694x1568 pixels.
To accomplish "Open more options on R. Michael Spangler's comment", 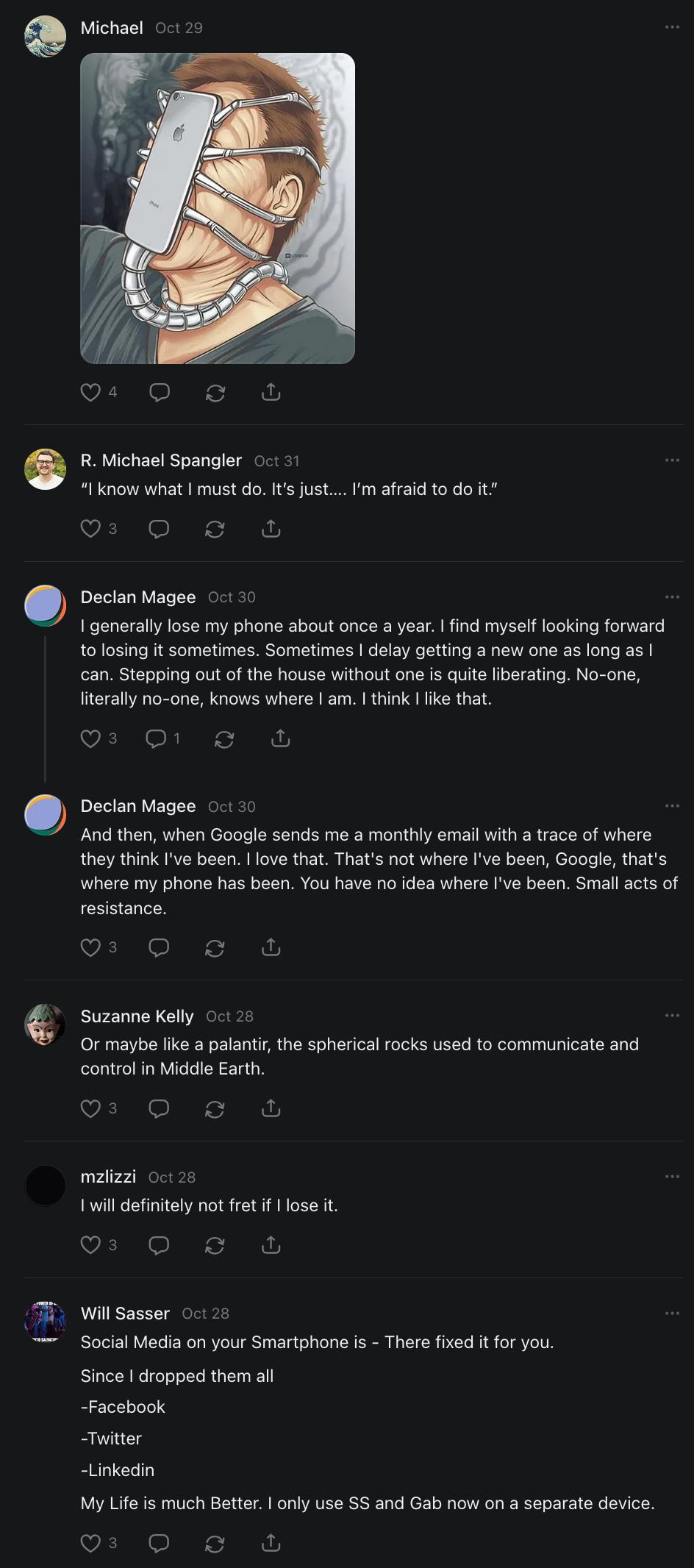I will pyautogui.click(x=672, y=460).
